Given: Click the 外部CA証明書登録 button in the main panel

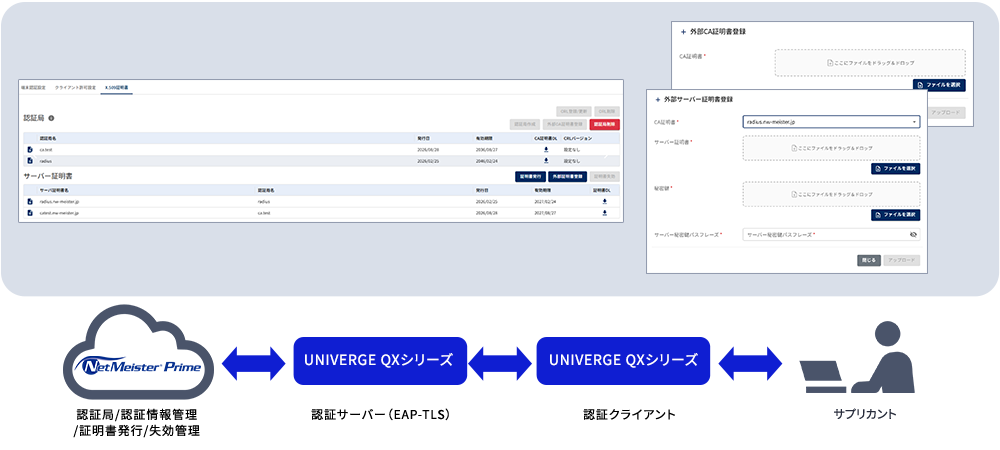Looking at the screenshot, I should pyautogui.click(x=564, y=124).
